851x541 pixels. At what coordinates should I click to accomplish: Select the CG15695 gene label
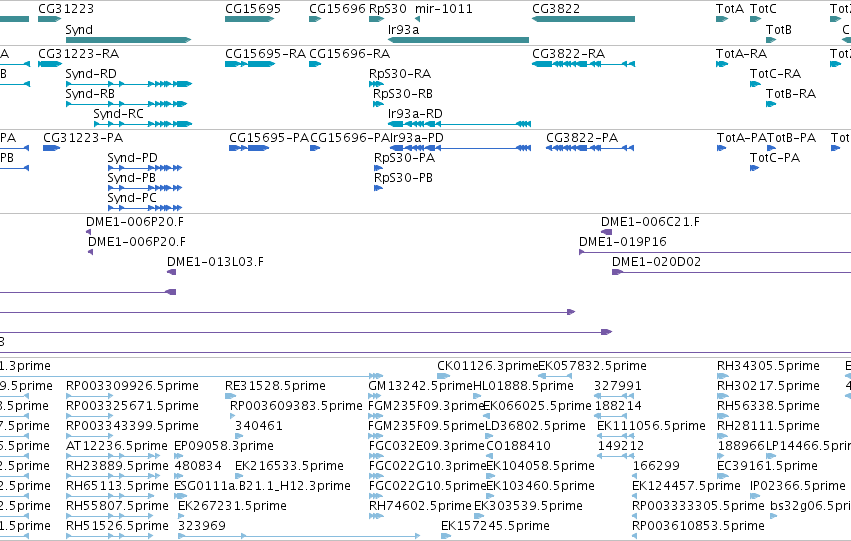(253, 9)
